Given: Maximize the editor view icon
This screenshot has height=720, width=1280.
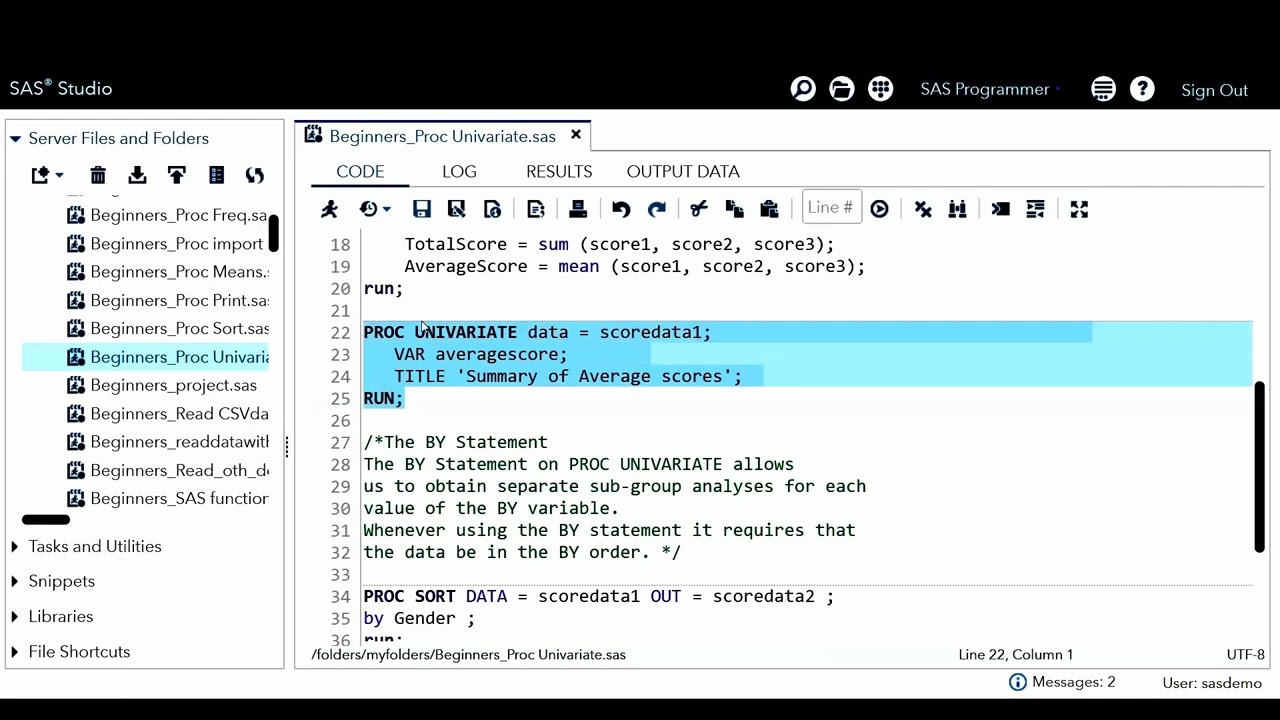Looking at the screenshot, I should (x=1079, y=209).
